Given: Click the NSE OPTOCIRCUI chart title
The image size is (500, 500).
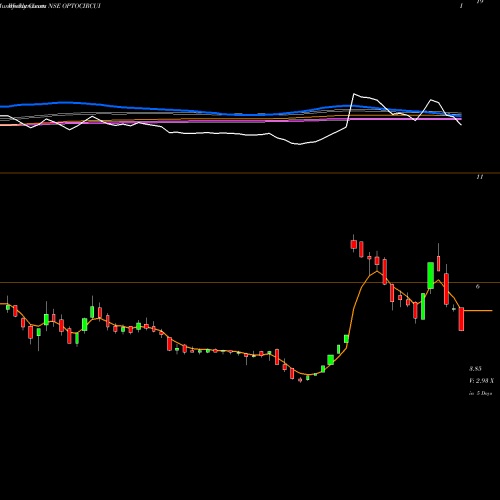Looking at the screenshot, I should click(x=74, y=6).
